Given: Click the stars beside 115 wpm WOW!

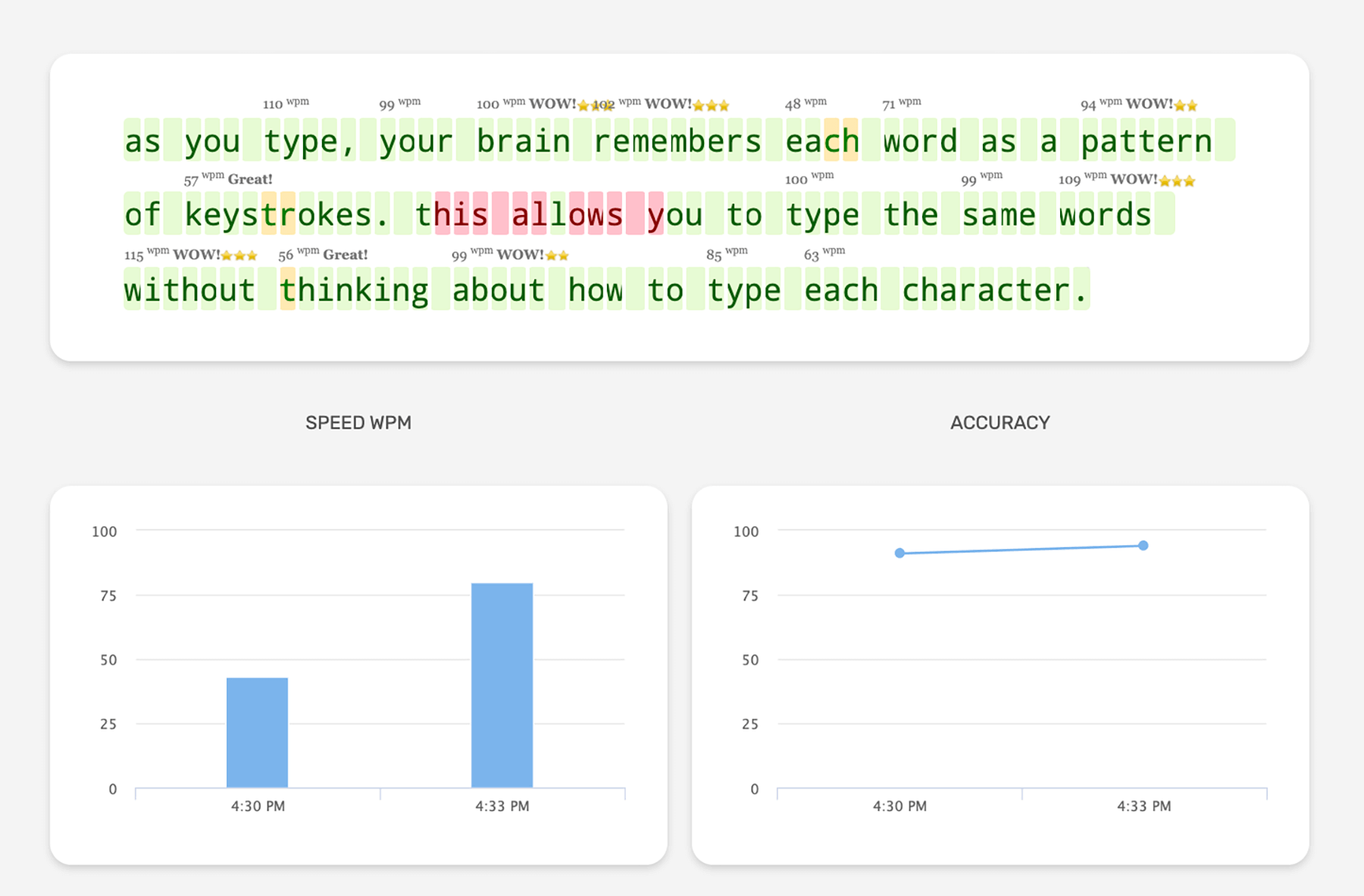Looking at the screenshot, I should [x=239, y=255].
